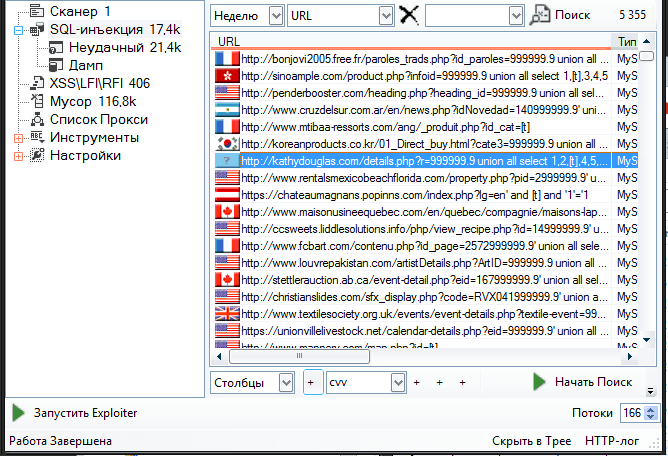Expand the Инструменты tree branch
Viewport: 668px width, 456px height.
pos(18,138)
